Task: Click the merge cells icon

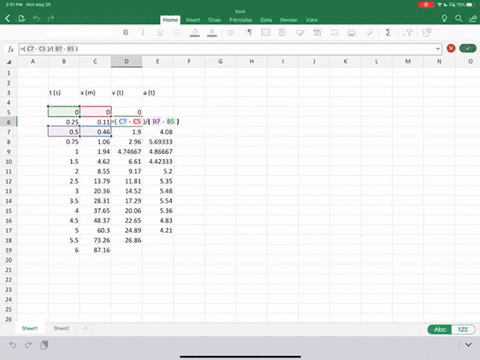Action: tap(266, 32)
